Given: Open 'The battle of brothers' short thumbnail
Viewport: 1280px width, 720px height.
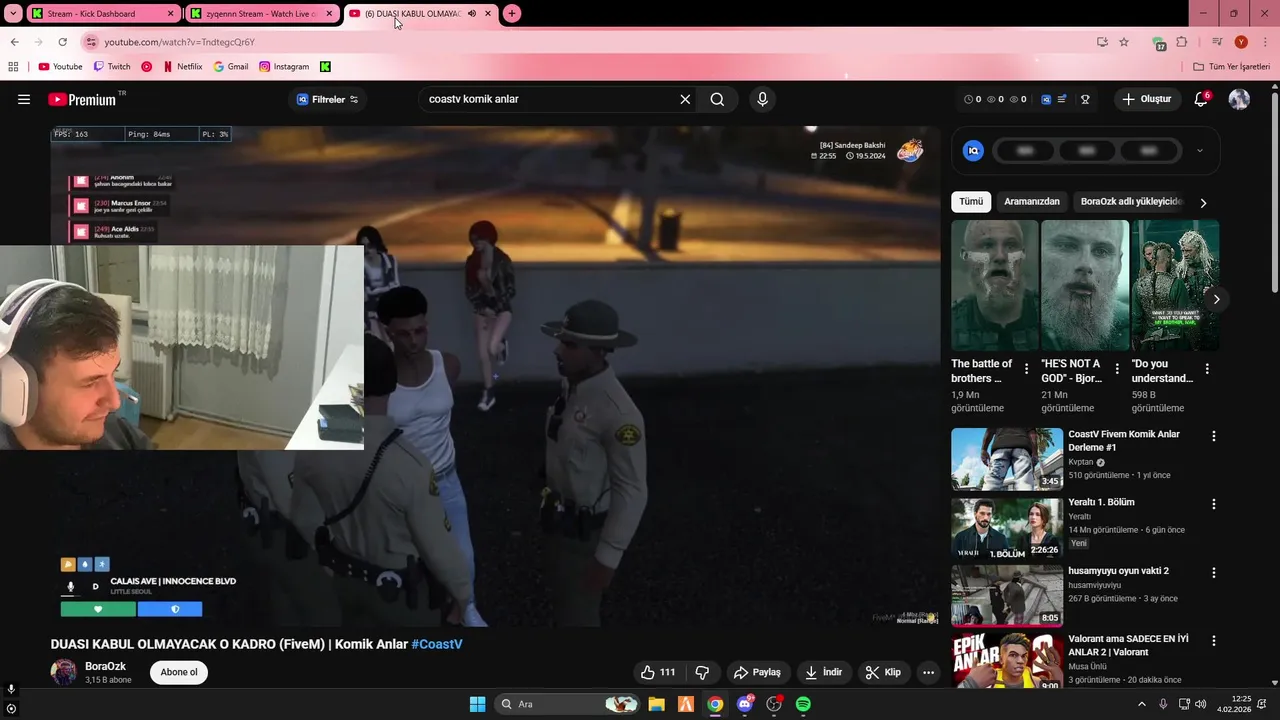Looking at the screenshot, I should (994, 285).
